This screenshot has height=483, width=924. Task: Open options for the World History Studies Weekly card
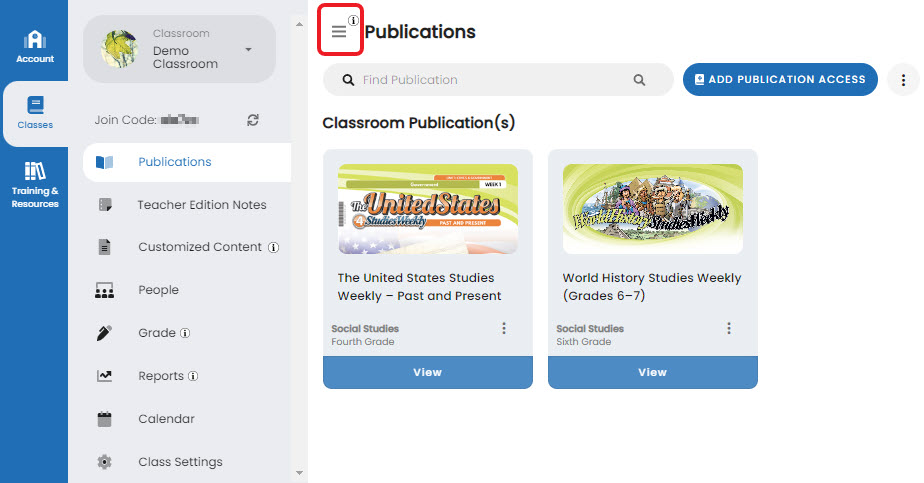[x=729, y=328]
